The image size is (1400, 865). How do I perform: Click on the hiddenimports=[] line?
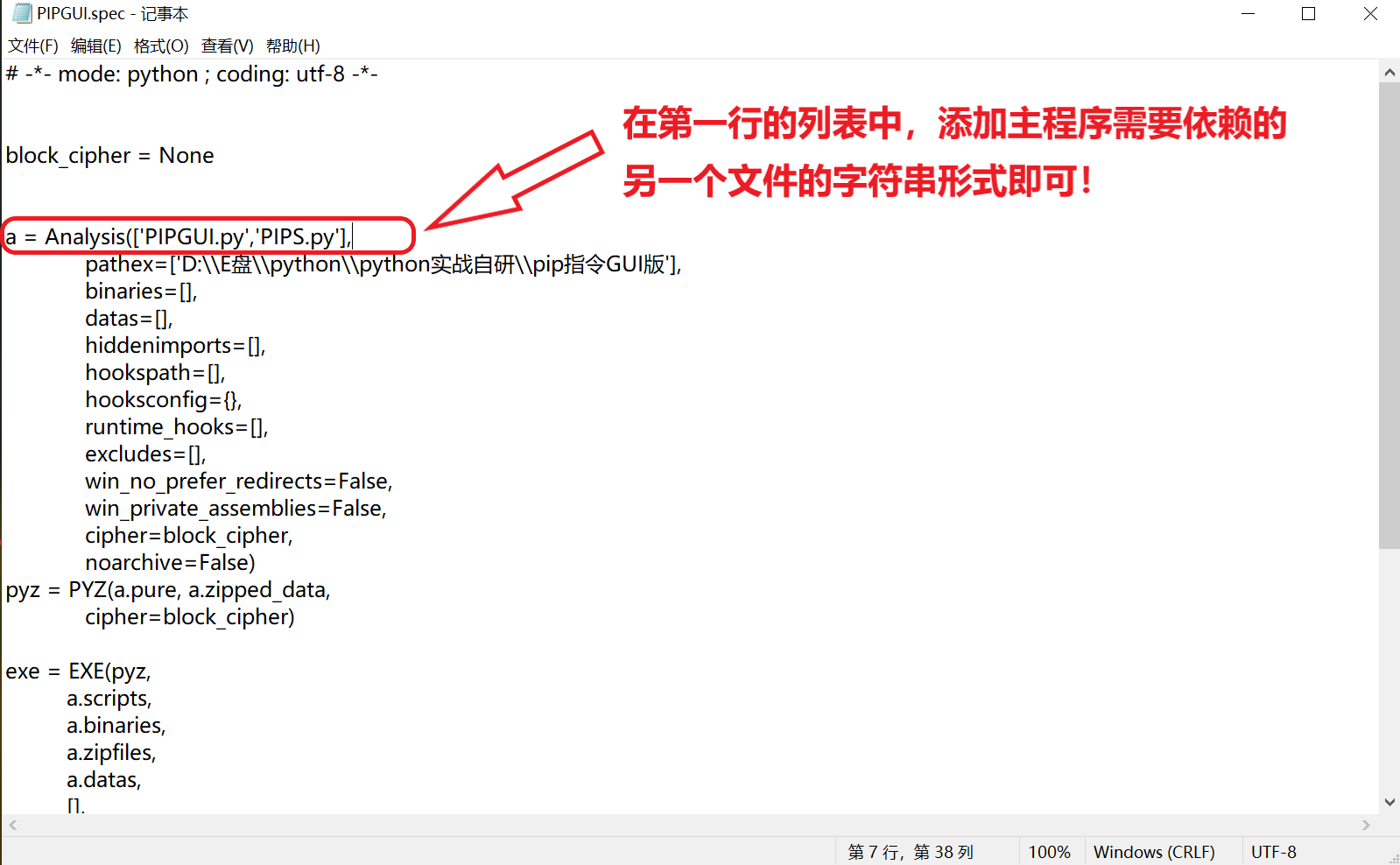[175, 345]
